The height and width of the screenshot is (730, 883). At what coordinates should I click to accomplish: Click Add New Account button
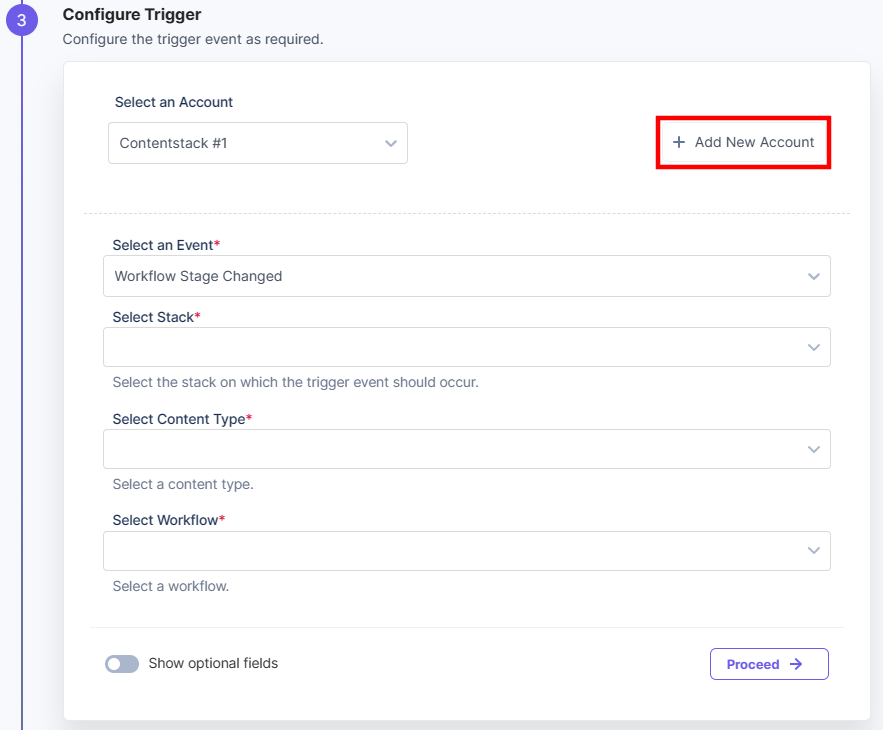(743, 142)
